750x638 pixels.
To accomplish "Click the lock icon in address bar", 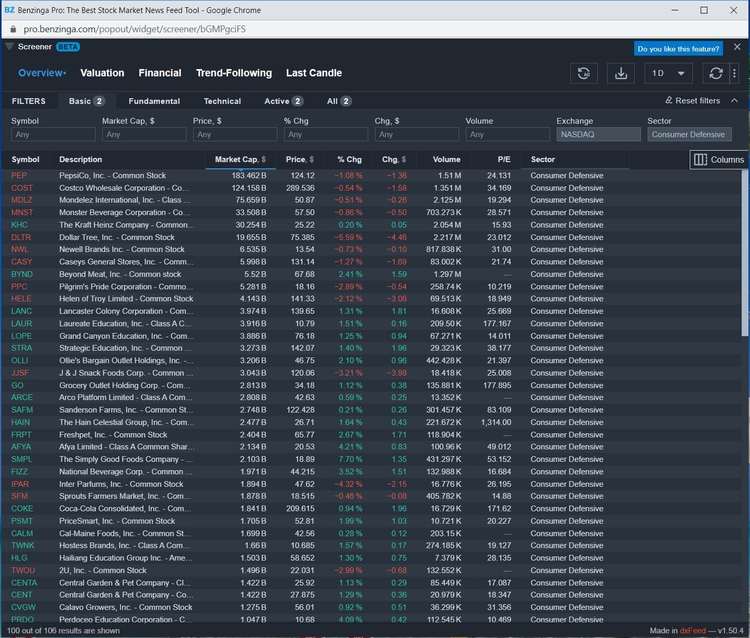I will 13,29.
